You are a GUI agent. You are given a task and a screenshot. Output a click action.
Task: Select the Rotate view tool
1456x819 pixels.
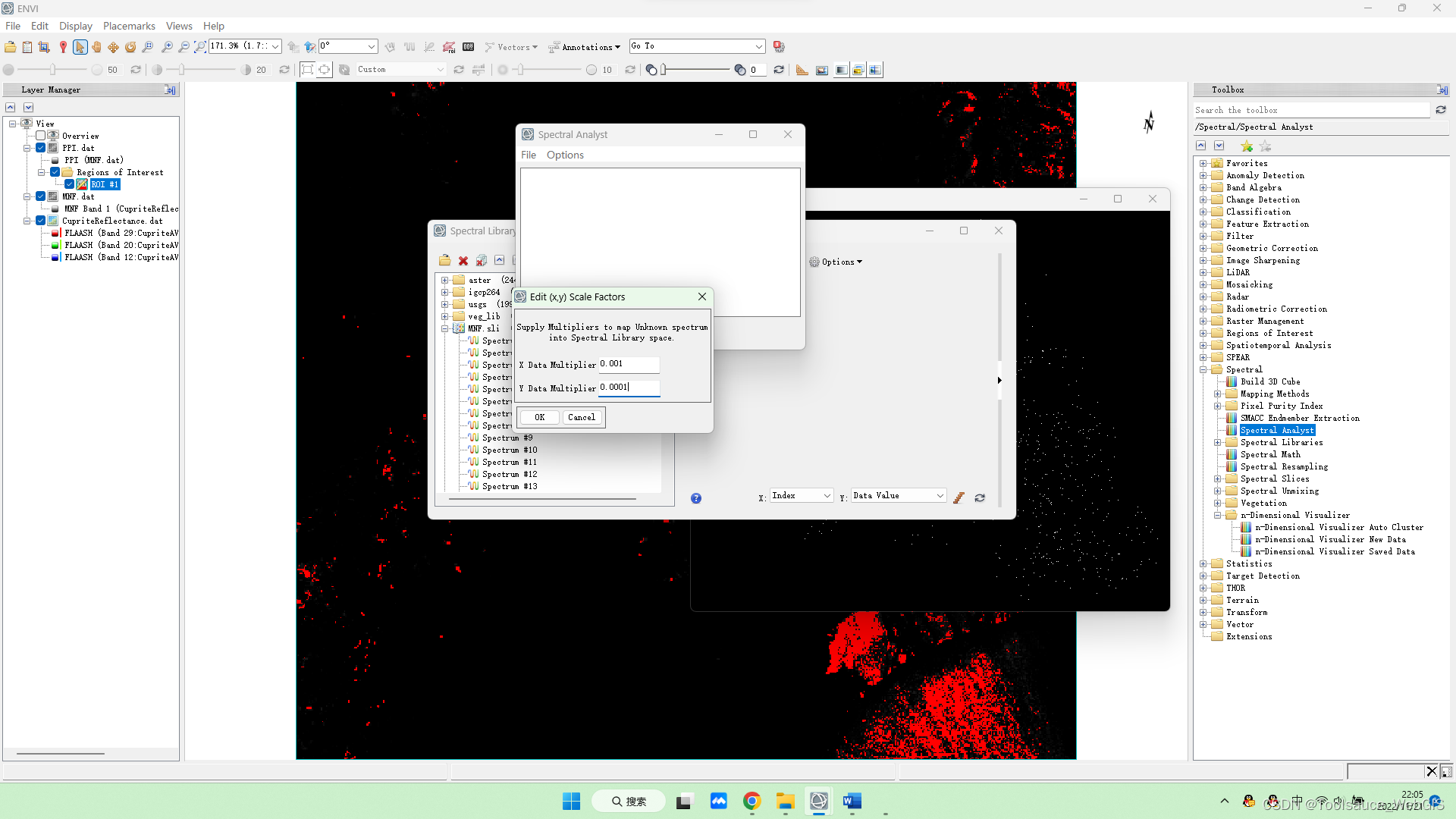coord(130,47)
